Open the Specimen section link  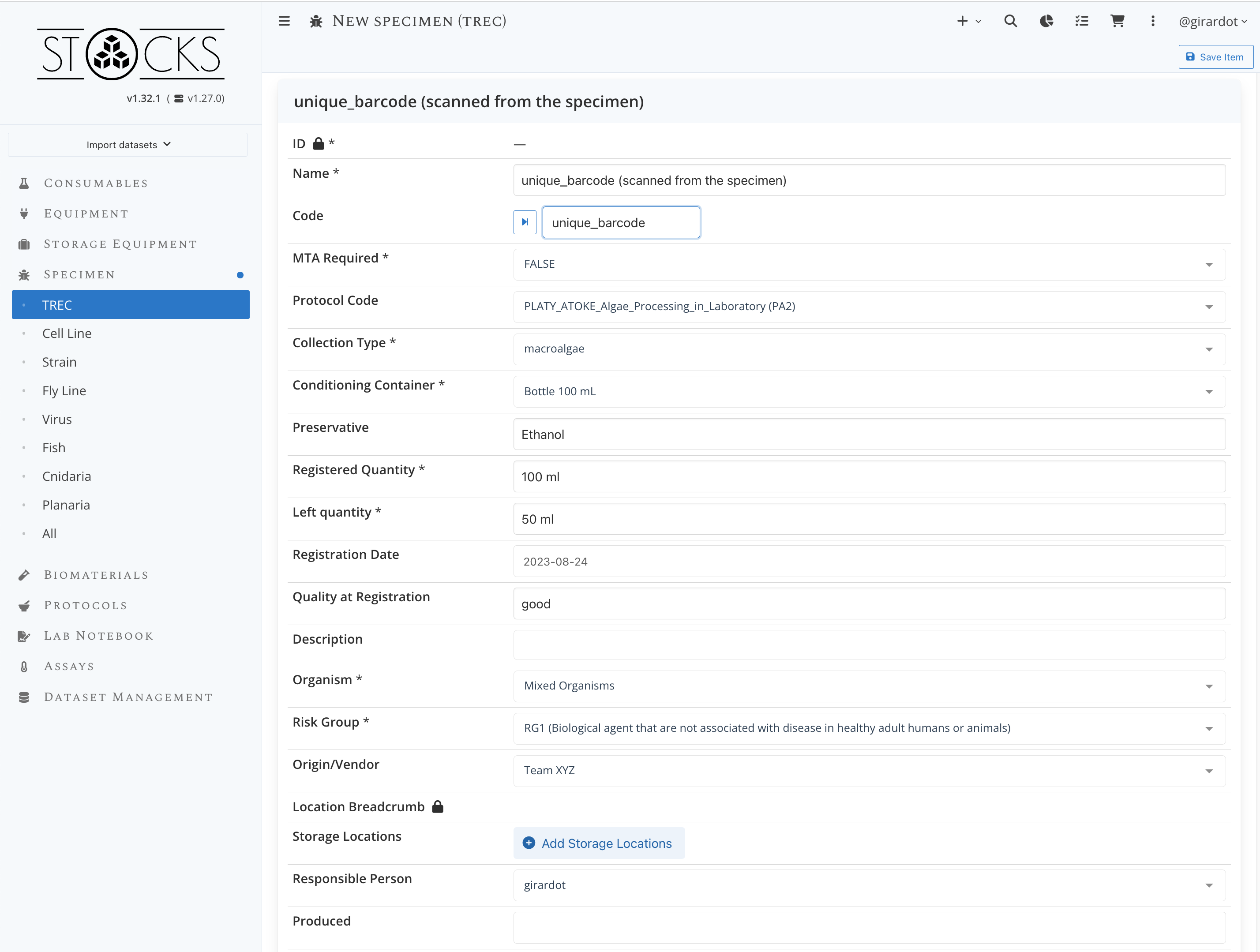click(x=79, y=274)
